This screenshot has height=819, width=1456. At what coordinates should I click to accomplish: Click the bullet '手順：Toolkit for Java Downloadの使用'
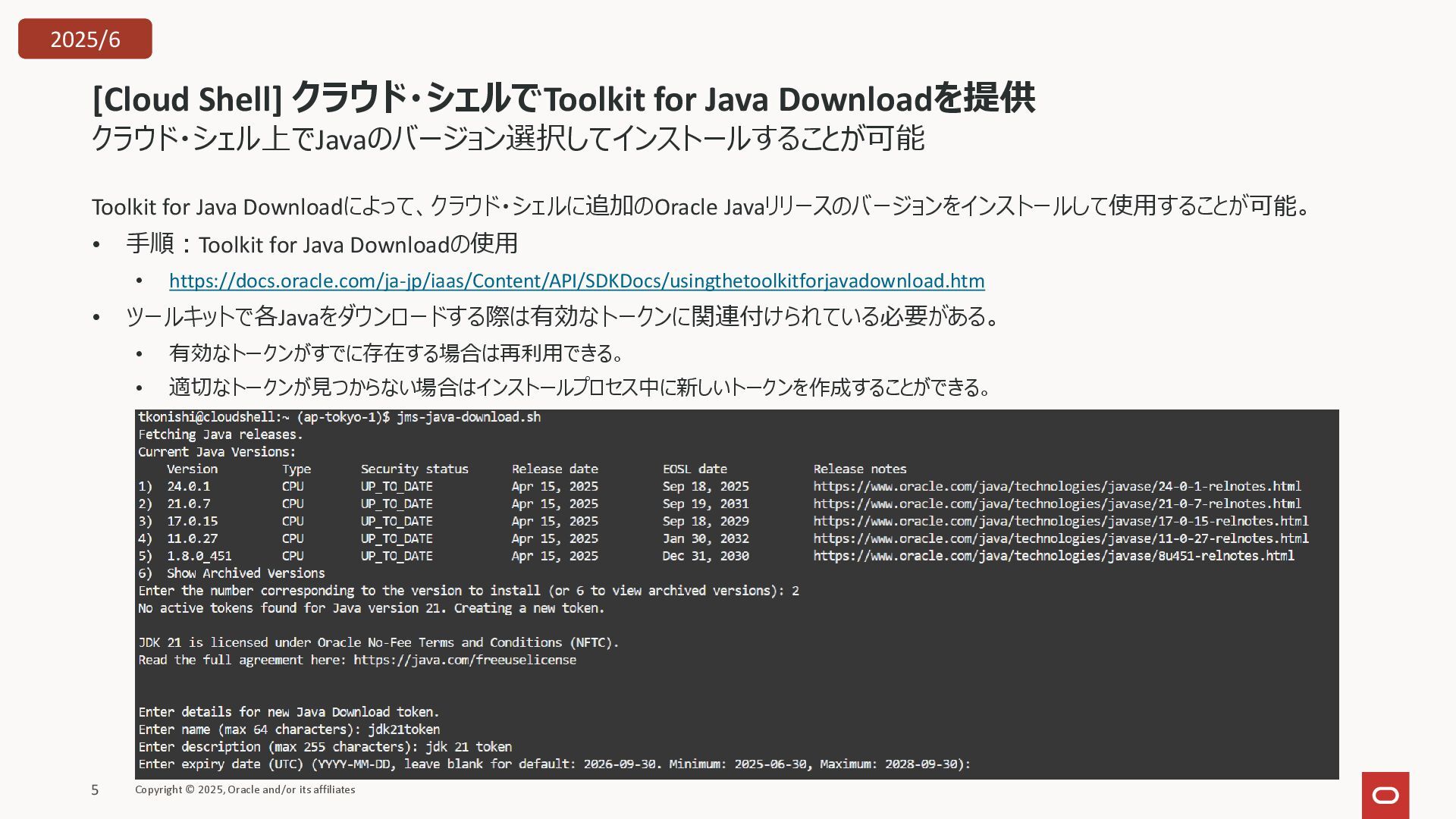coord(322,244)
